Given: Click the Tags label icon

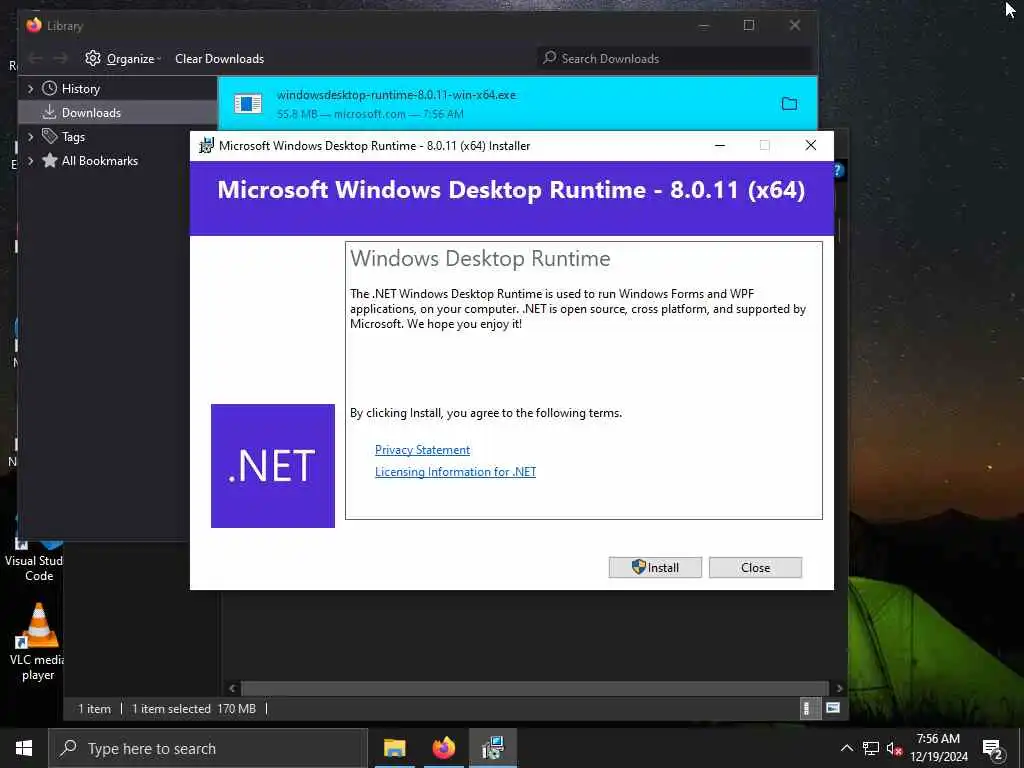Looking at the screenshot, I should (49, 136).
